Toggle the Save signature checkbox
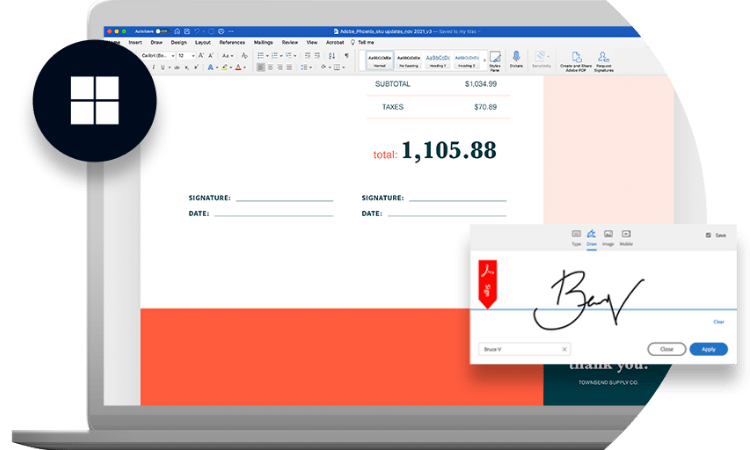Image resolution: width=750 pixels, height=450 pixels. pos(709,235)
